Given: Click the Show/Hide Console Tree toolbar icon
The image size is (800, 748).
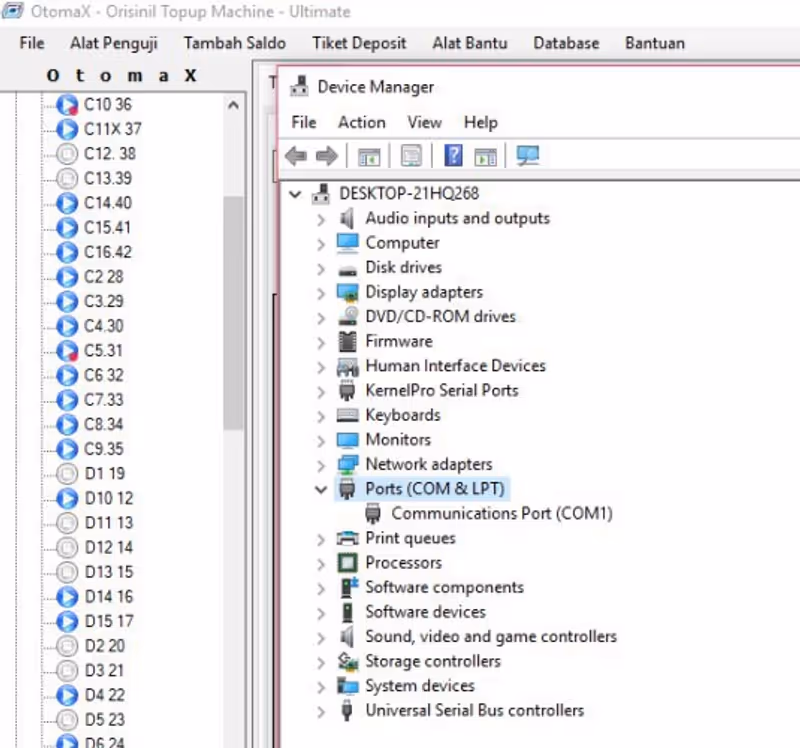Looking at the screenshot, I should [x=369, y=155].
